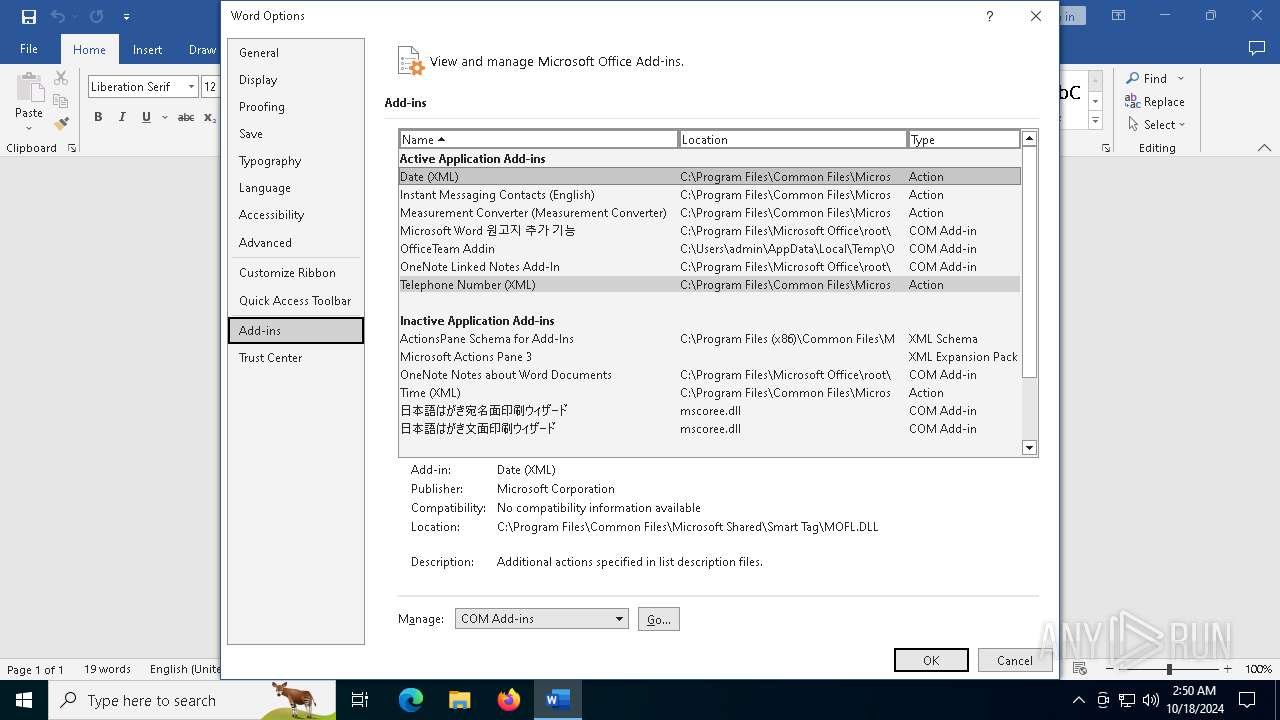Open File Explorer from taskbar
1280x720 pixels.
[459, 700]
